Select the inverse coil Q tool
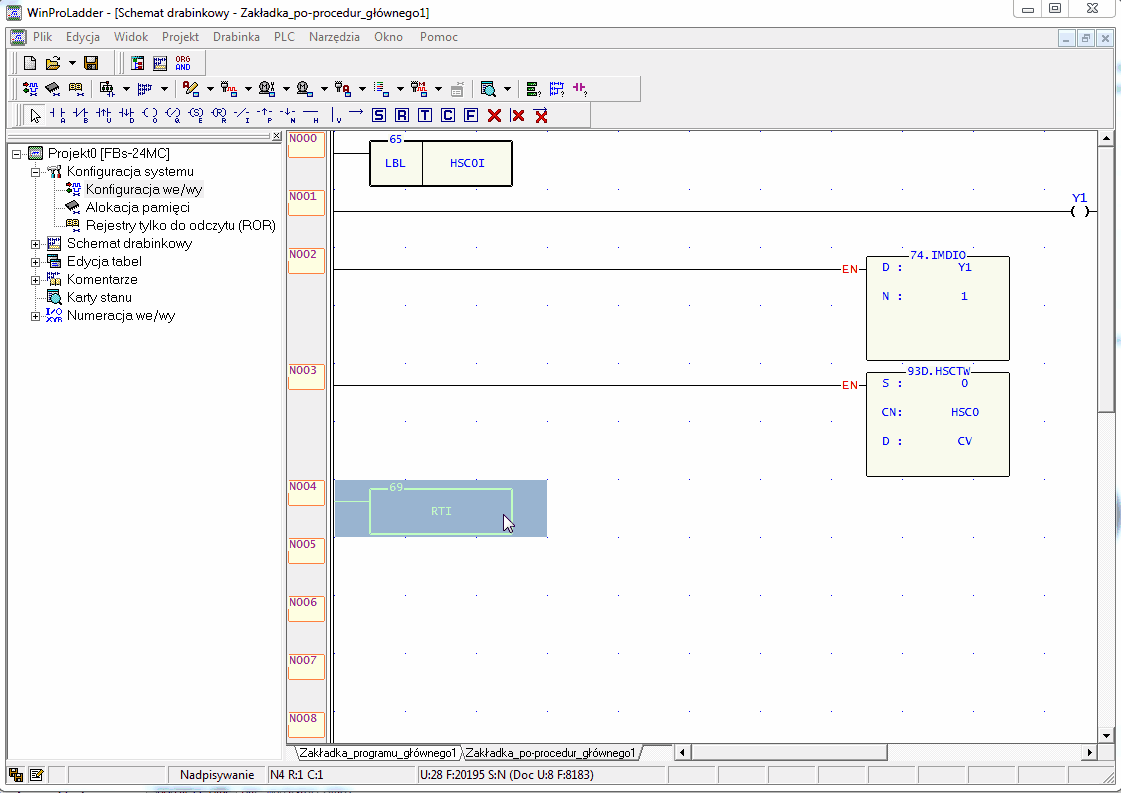1121x793 pixels. pos(172,115)
